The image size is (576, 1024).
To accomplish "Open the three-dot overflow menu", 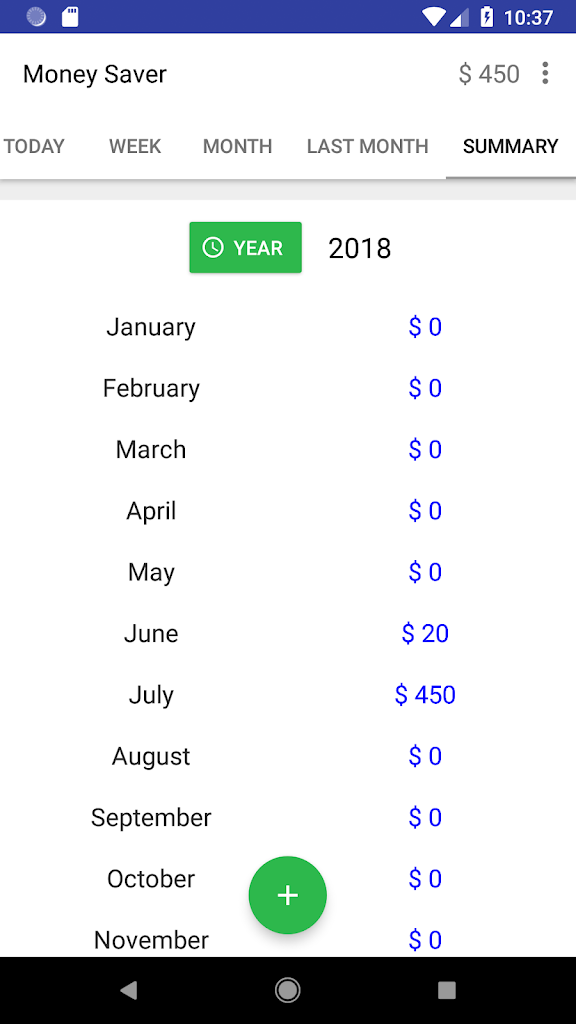I will [545, 73].
